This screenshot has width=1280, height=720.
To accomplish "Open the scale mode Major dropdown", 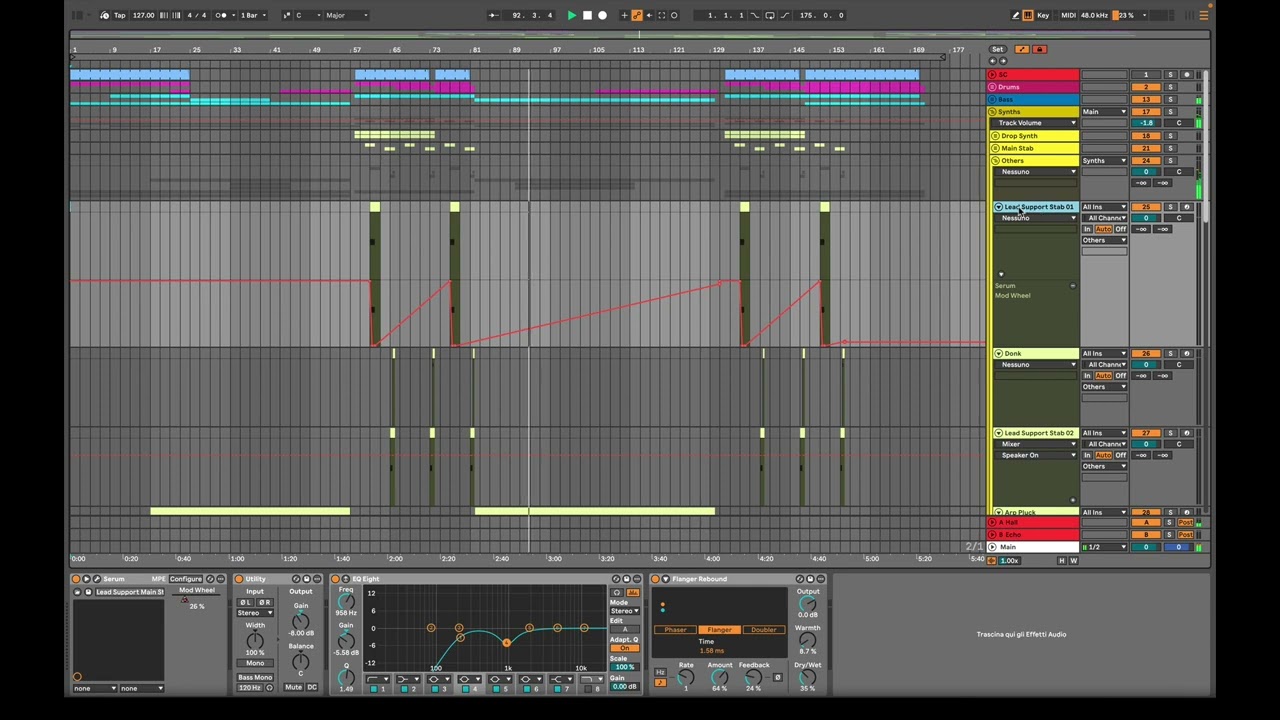I will (x=347, y=15).
